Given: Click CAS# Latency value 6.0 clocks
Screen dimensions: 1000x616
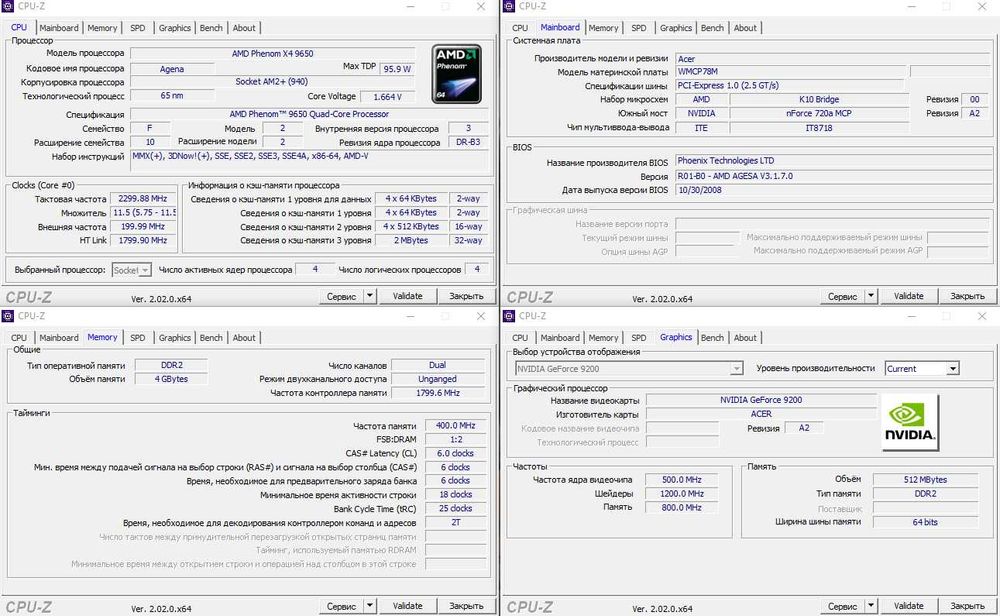Looking at the screenshot, I should 455,453.
